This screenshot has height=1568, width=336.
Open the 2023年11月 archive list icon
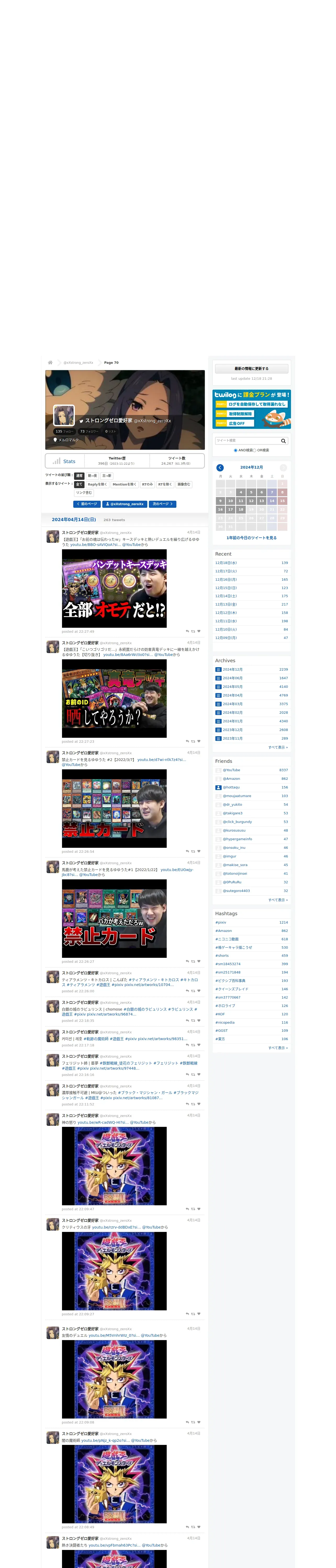pos(218,738)
